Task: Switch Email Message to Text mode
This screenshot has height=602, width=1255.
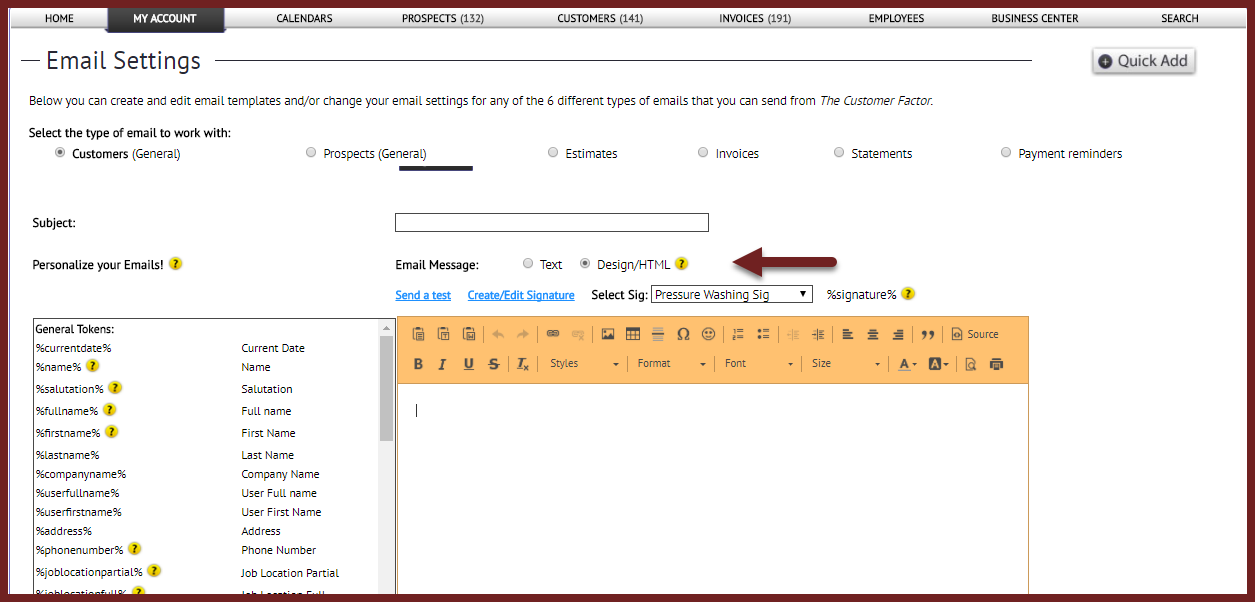Action: [x=528, y=264]
